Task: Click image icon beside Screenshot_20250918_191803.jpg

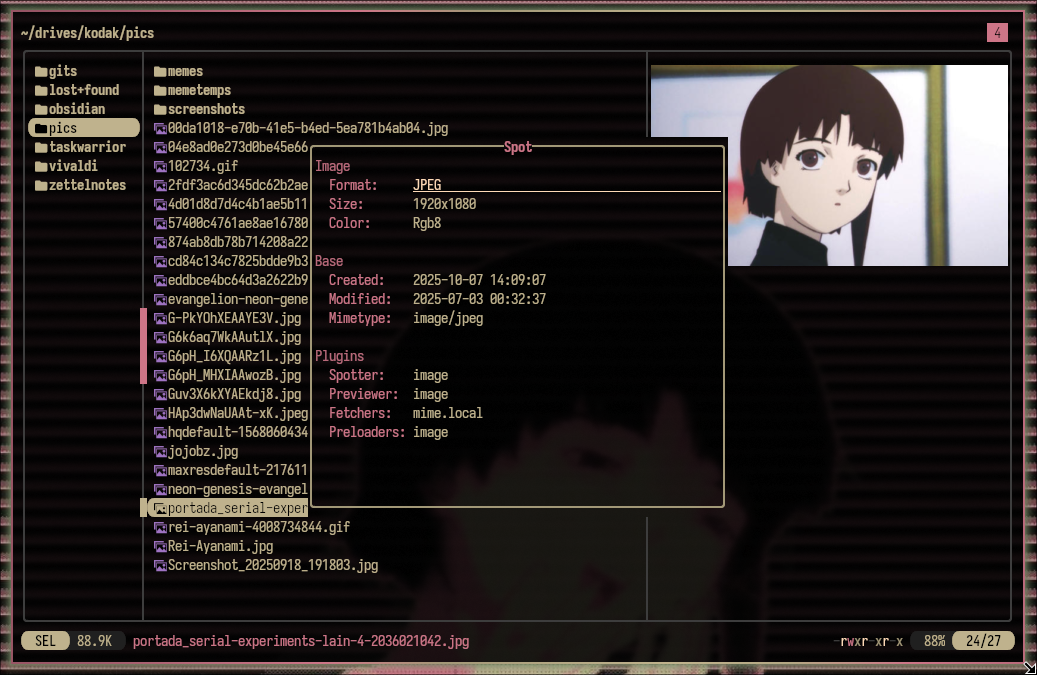Action: click(160, 566)
